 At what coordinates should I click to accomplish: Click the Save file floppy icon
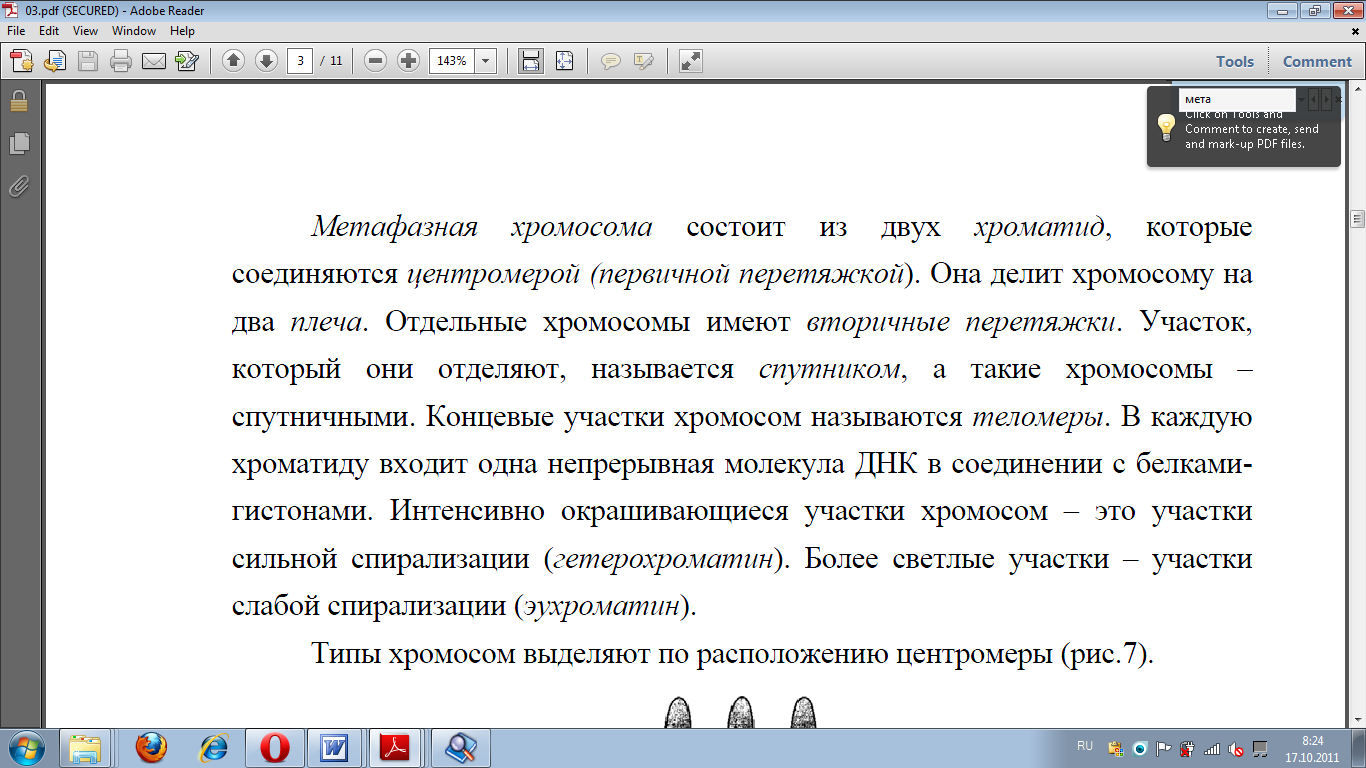point(88,61)
